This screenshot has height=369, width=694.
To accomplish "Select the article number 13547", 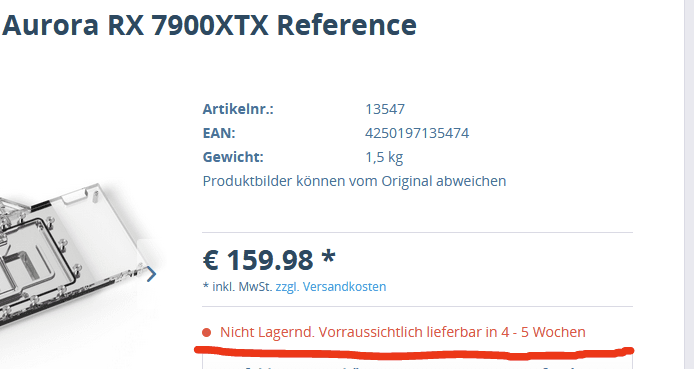I will (385, 109).
